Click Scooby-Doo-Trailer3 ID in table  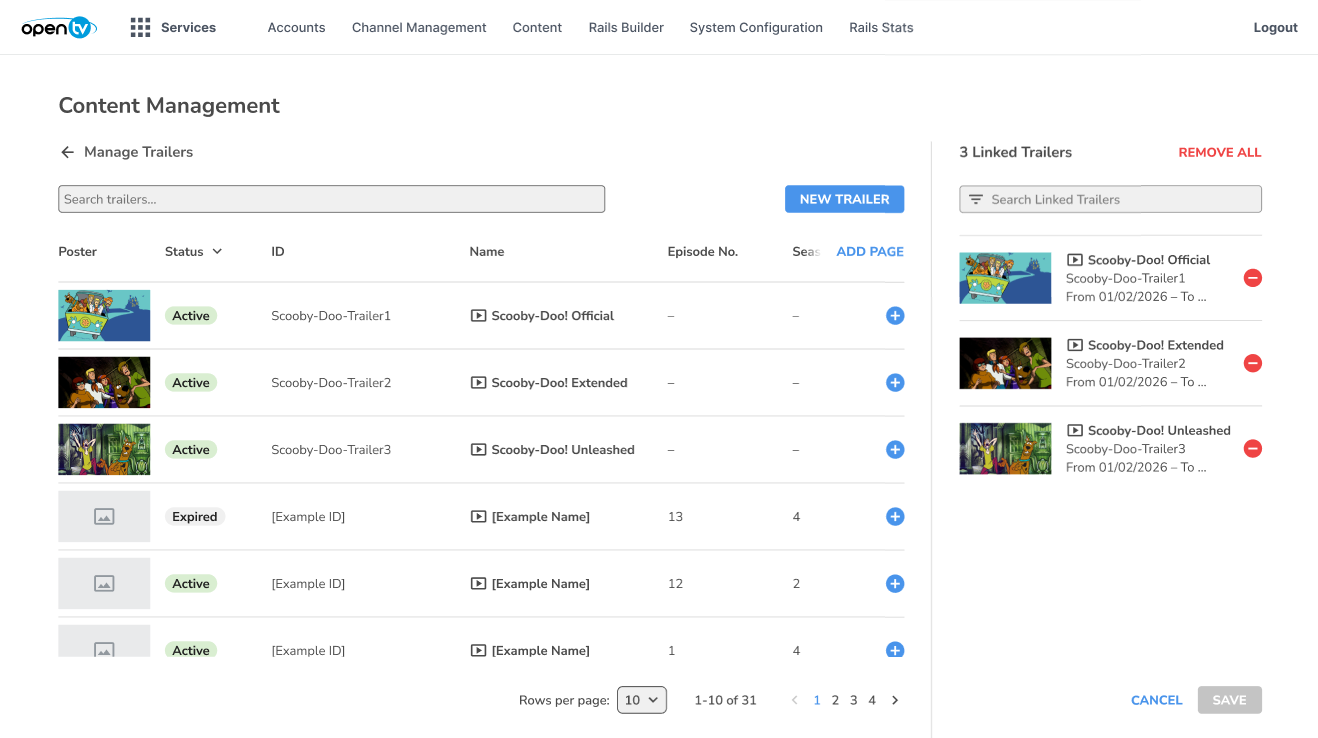click(331, 450)
